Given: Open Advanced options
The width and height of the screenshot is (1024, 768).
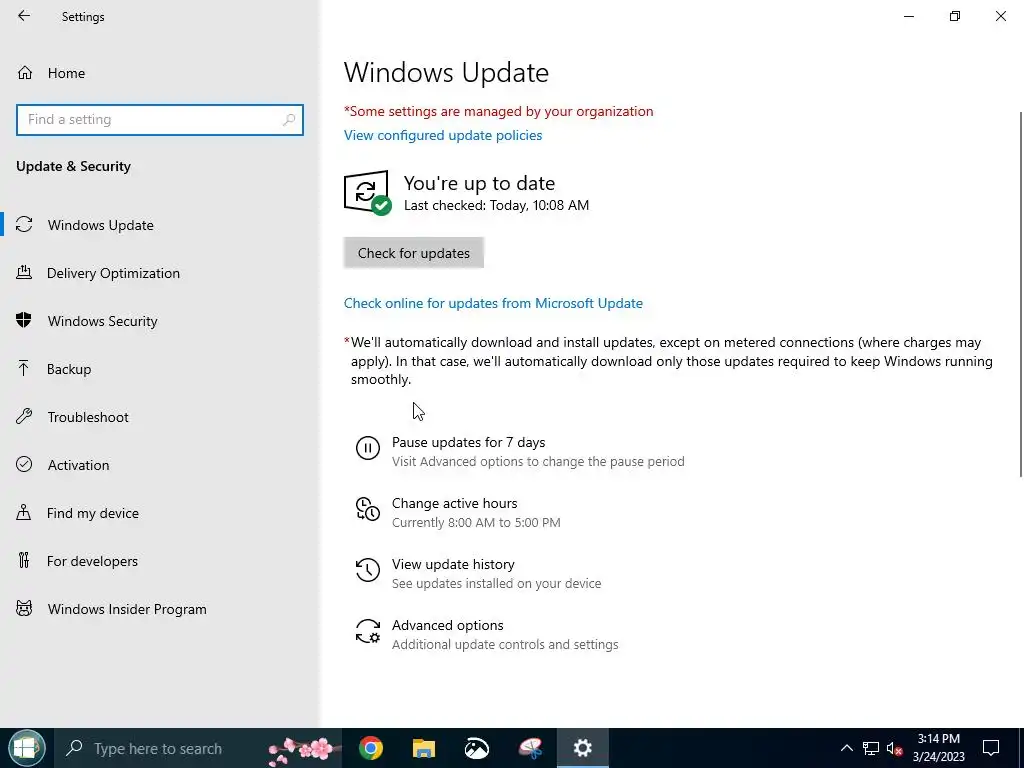Looking at the screenshot, I should (487, 634).
